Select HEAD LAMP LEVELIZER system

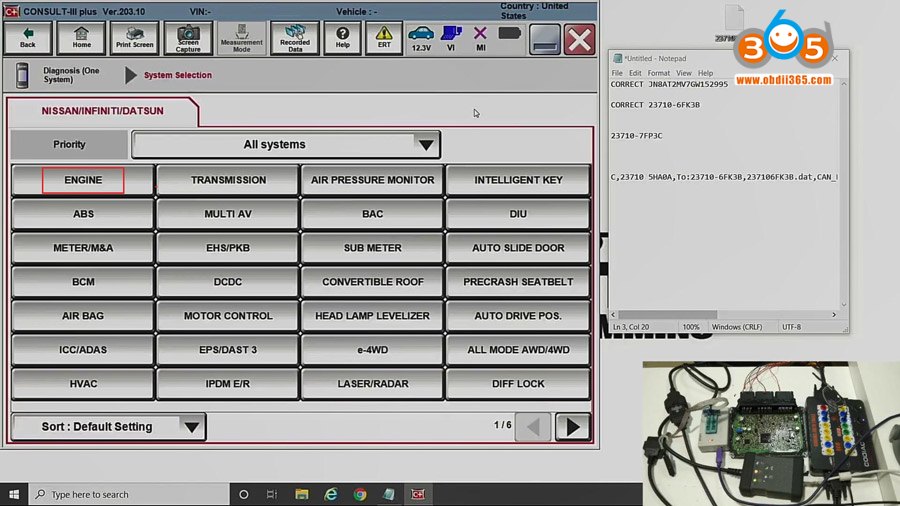point(373,316)
